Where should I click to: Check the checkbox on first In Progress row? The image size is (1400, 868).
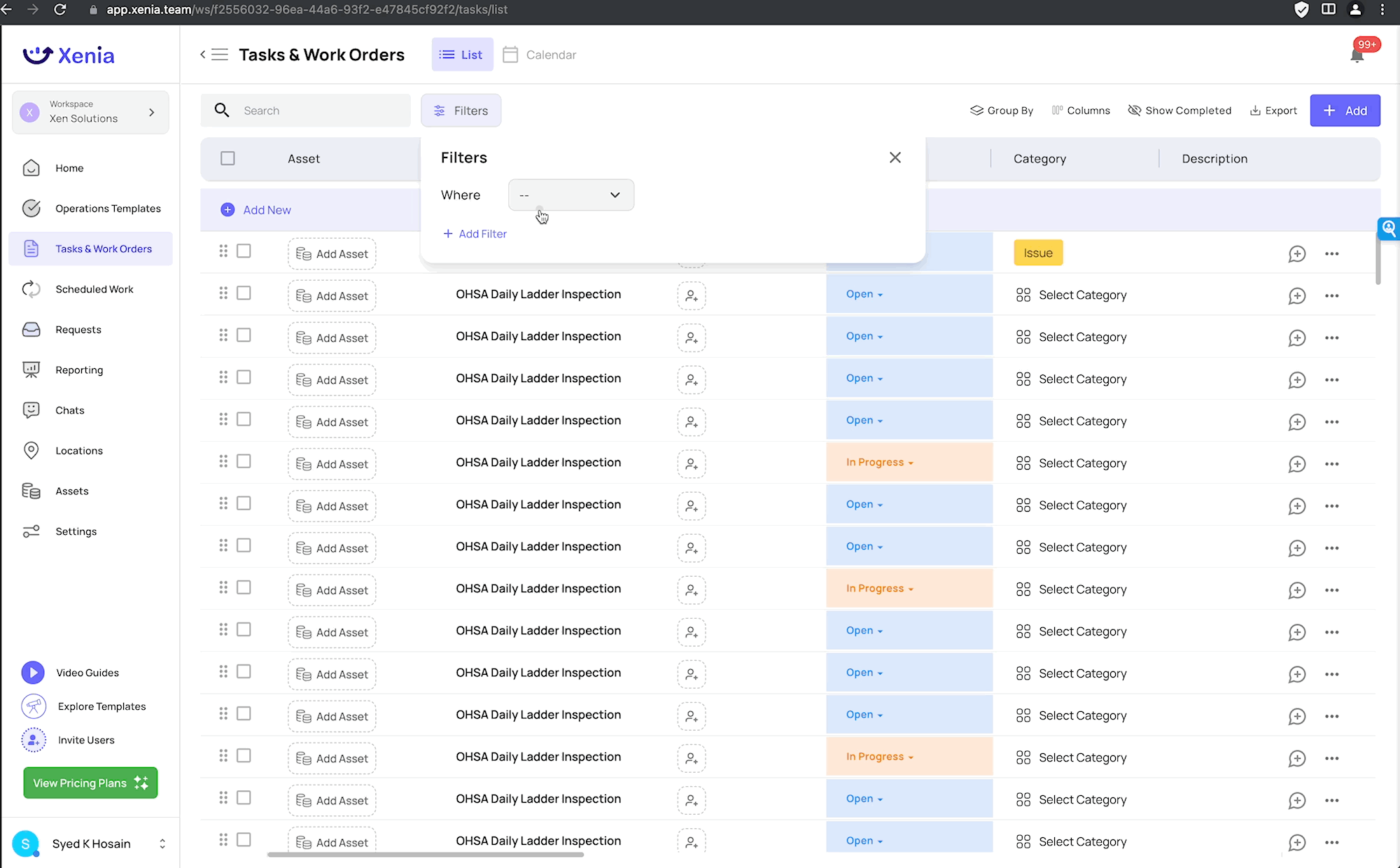click(x=244, y=461)
